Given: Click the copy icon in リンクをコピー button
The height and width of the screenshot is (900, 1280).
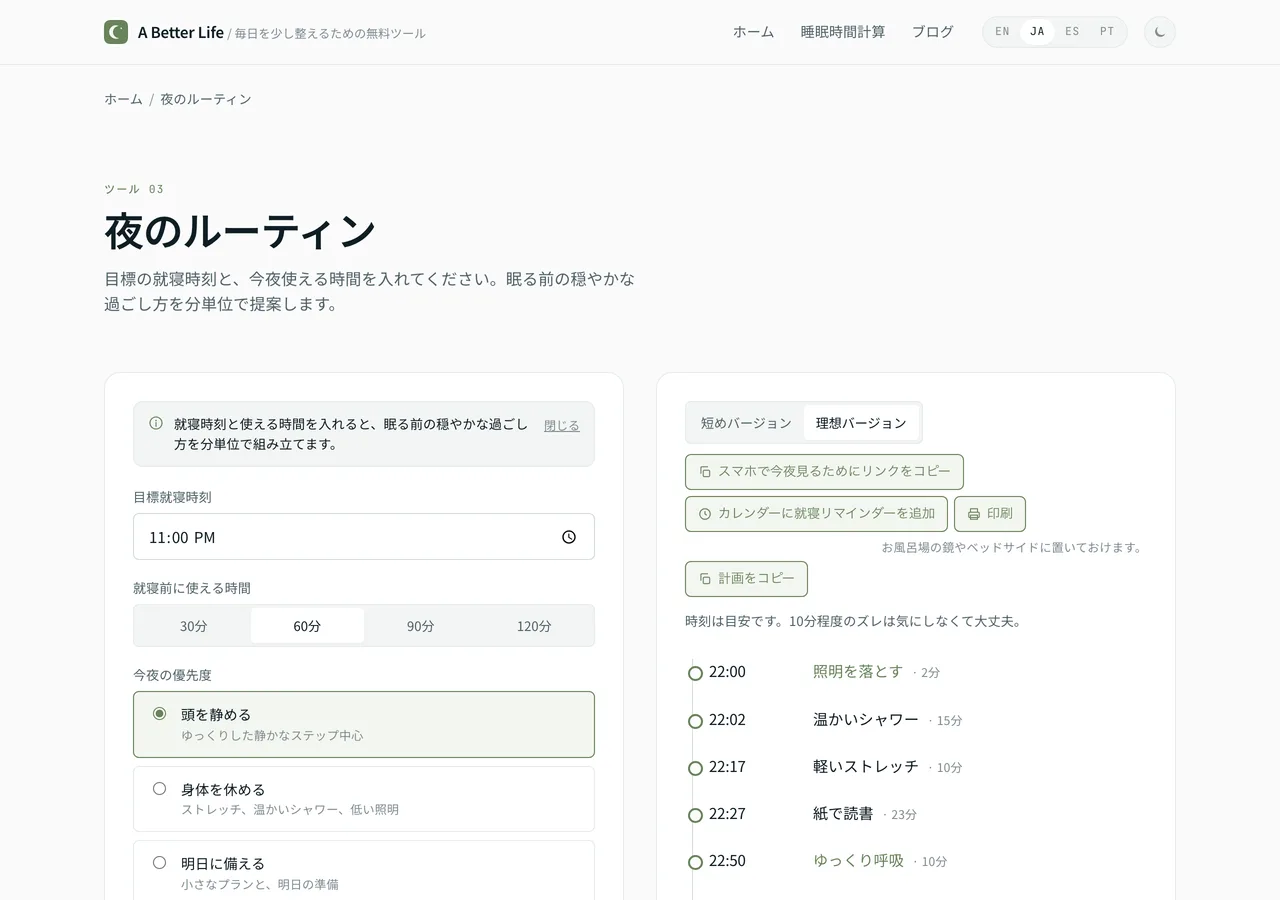Looking at the screenshot, I should point(705,471).
